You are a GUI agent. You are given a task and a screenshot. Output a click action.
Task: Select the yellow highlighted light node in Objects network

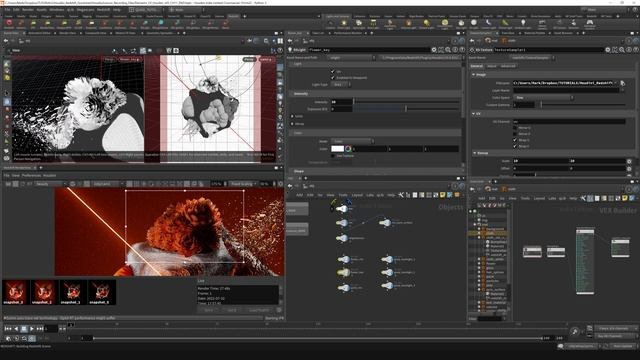pos(344,272)
